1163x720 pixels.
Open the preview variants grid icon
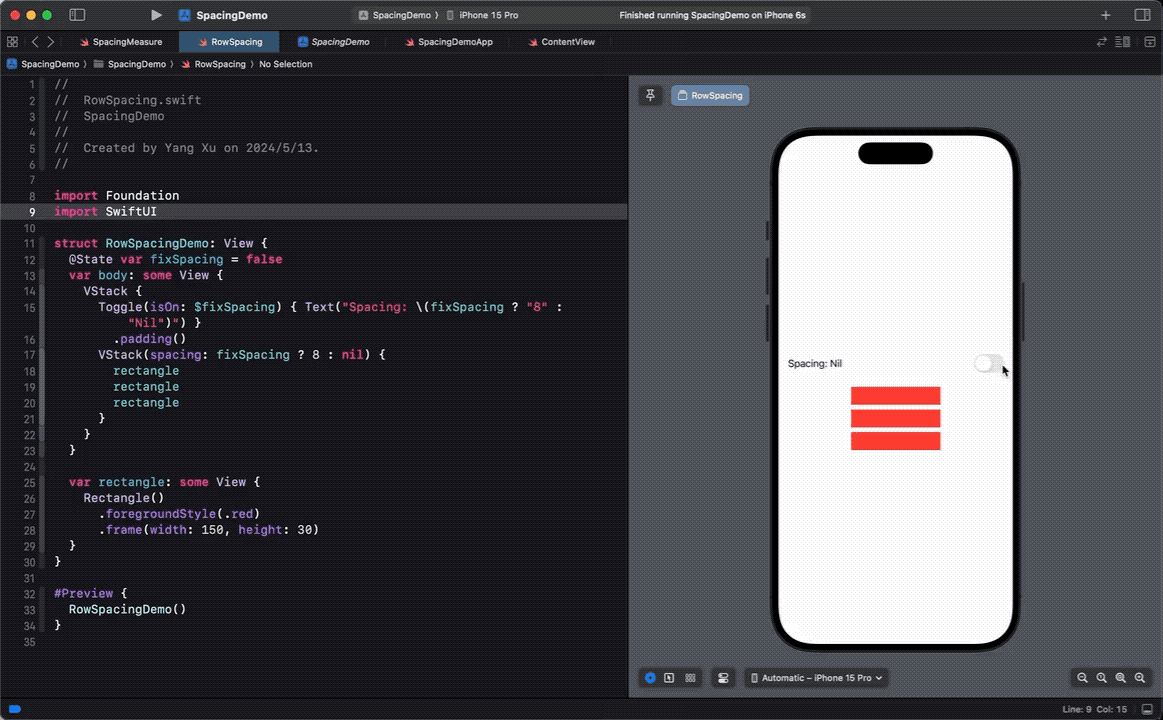click(x=690, y=678)
